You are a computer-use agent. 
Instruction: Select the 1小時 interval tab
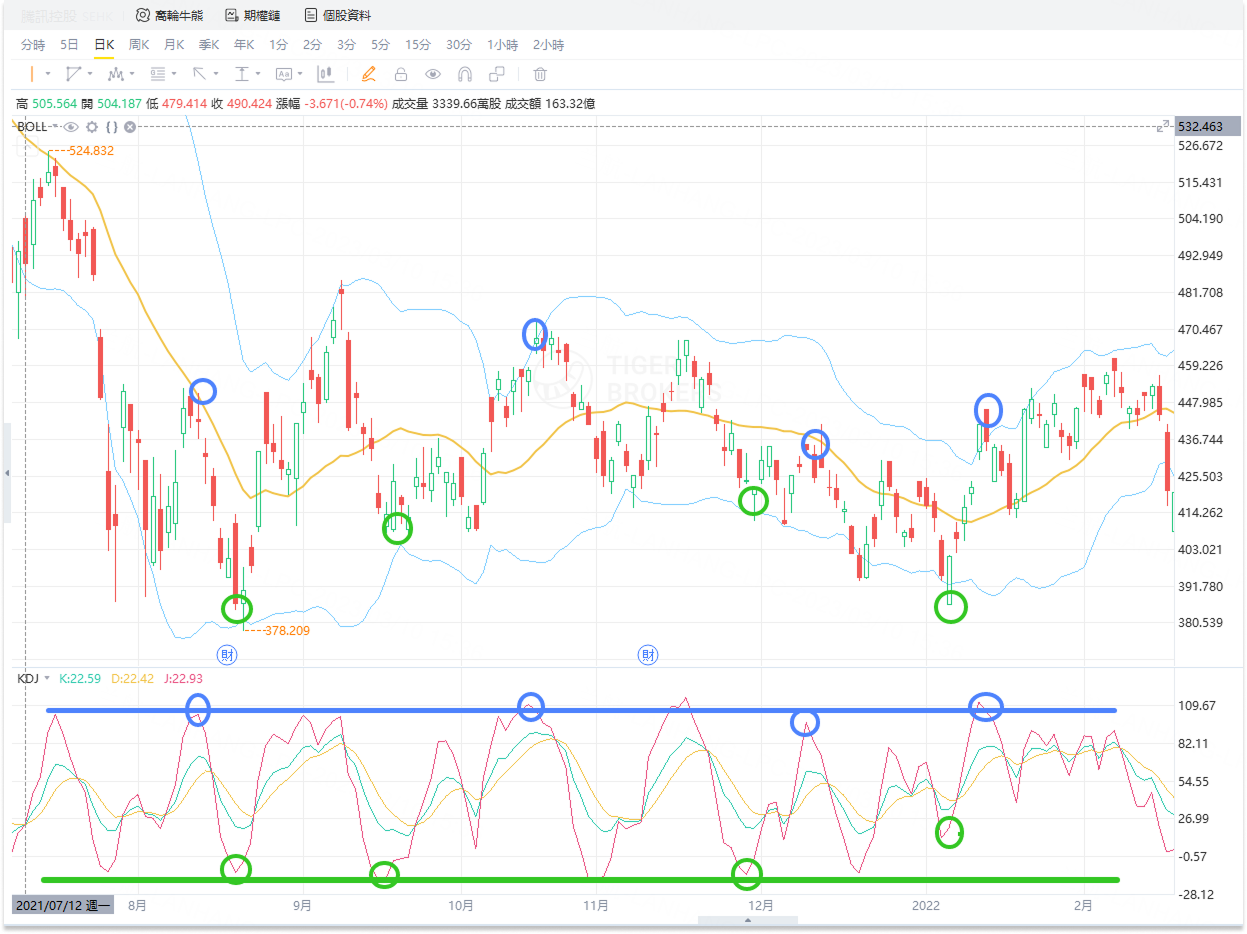pos(503,45)
